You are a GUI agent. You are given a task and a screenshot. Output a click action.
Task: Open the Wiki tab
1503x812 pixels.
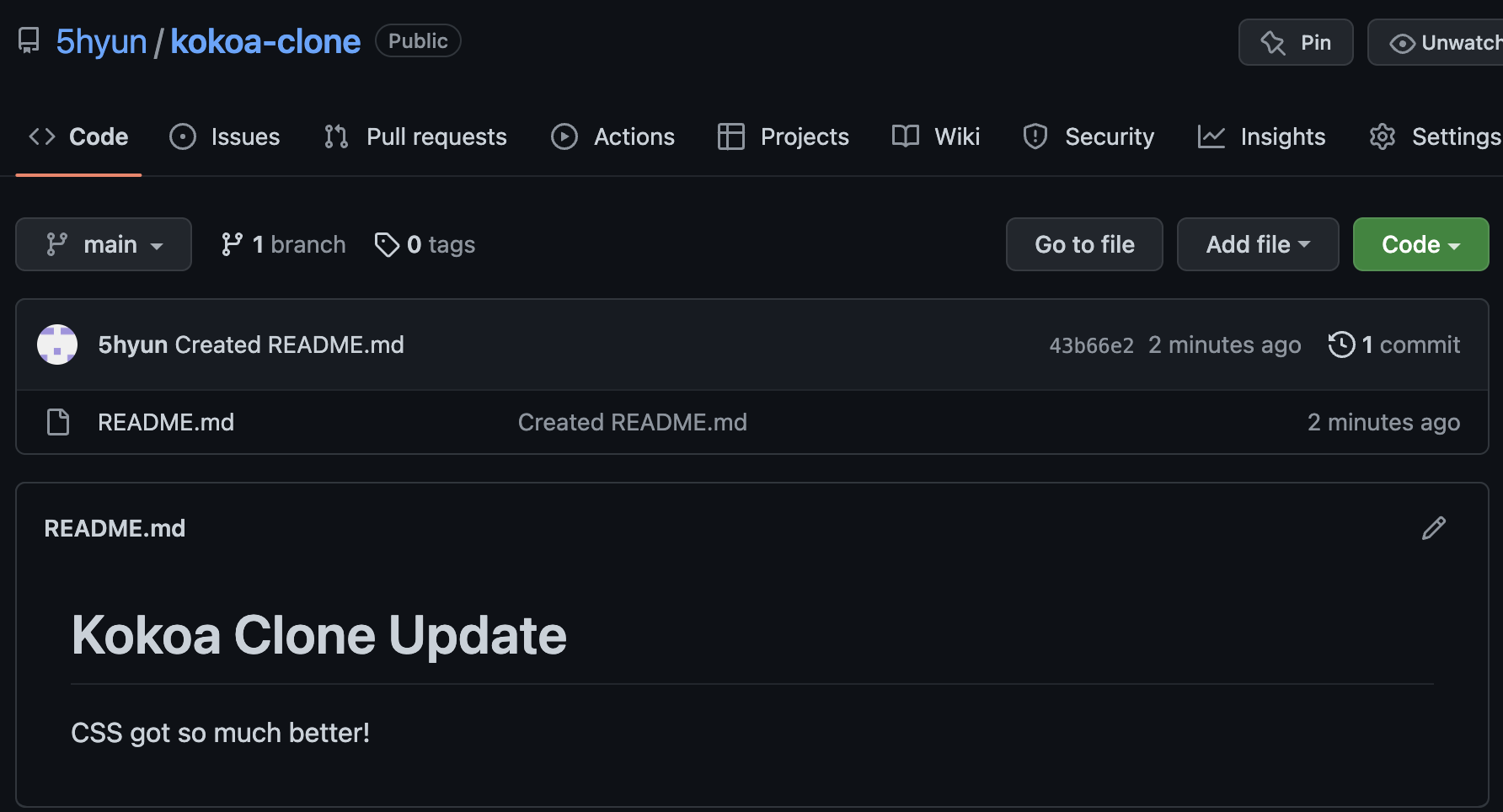click(935, 136)
